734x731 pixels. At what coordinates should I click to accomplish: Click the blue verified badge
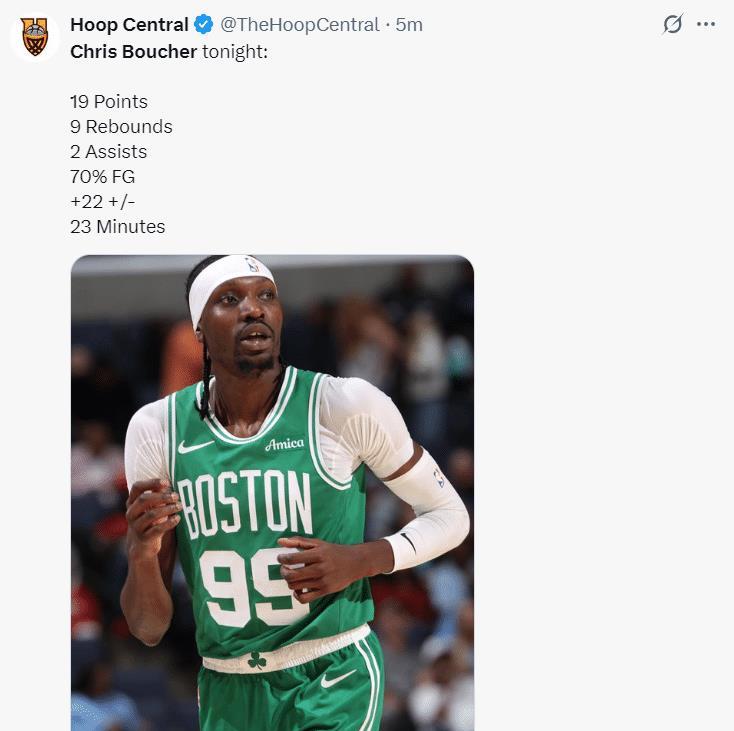click(204, 25)
